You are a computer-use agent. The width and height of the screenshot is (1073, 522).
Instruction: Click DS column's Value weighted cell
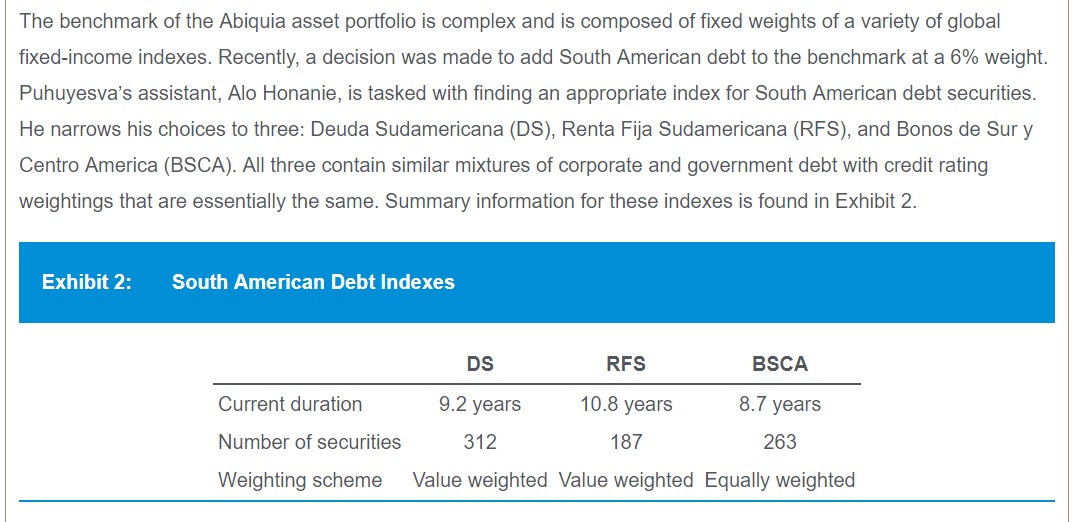click(x=480, y=480)
